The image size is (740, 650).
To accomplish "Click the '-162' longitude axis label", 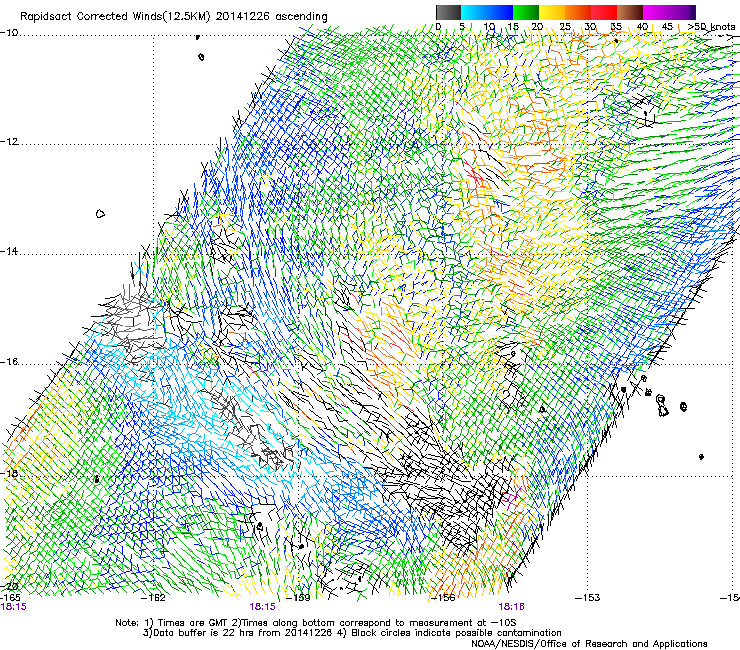I will (154, 598).
